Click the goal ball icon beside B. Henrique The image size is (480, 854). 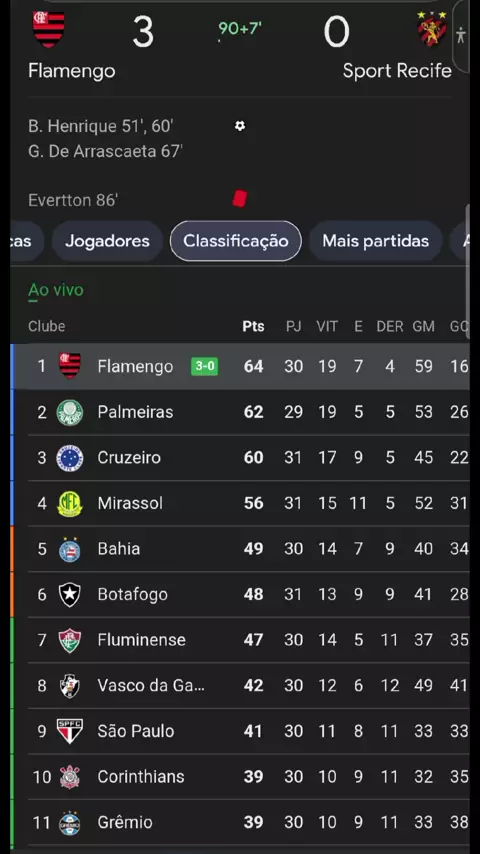pyautogui.click(x=240, y=126)
